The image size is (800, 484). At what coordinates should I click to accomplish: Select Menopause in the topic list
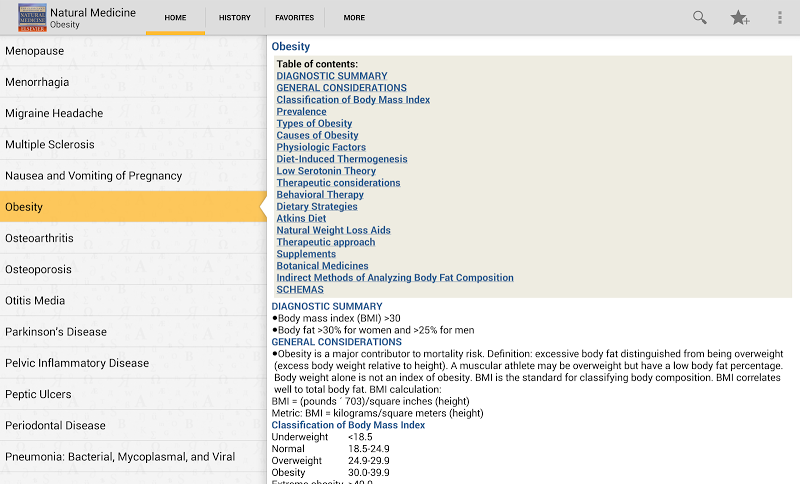133,51
